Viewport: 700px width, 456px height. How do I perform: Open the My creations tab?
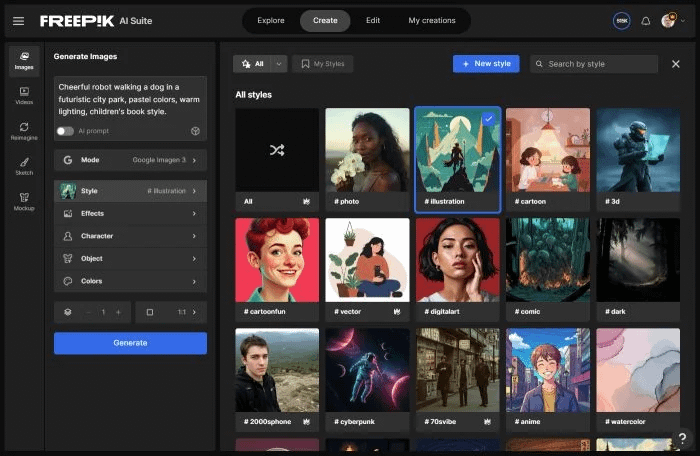coord(432,21)
